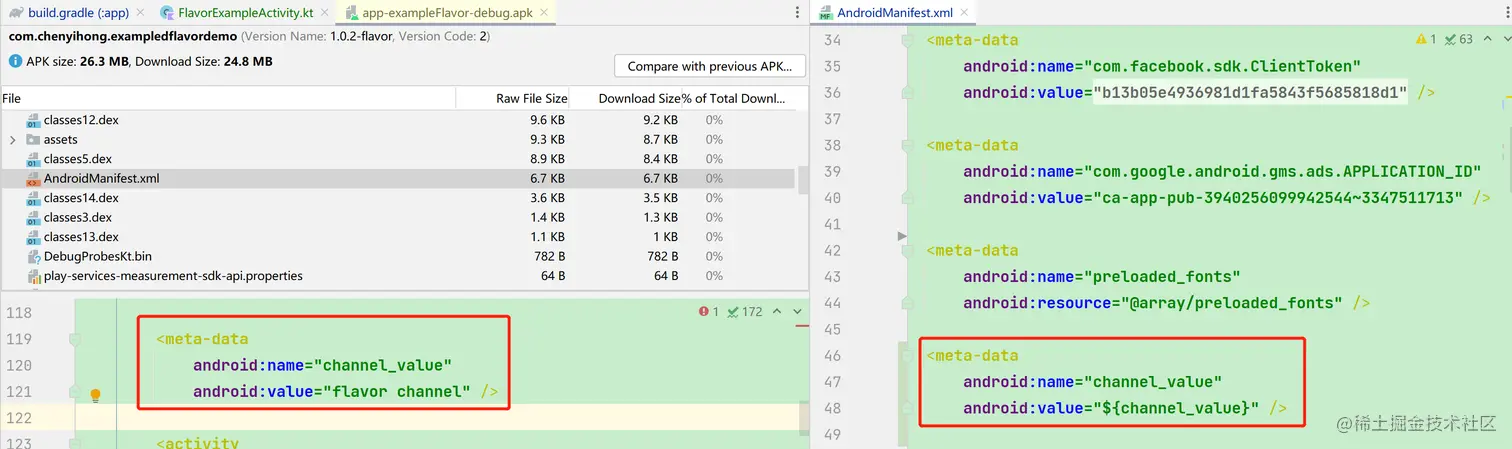The height and width of the screenshot is (449, 1512).
Task: Click the classes12.dex file icon
Action: 33,120
